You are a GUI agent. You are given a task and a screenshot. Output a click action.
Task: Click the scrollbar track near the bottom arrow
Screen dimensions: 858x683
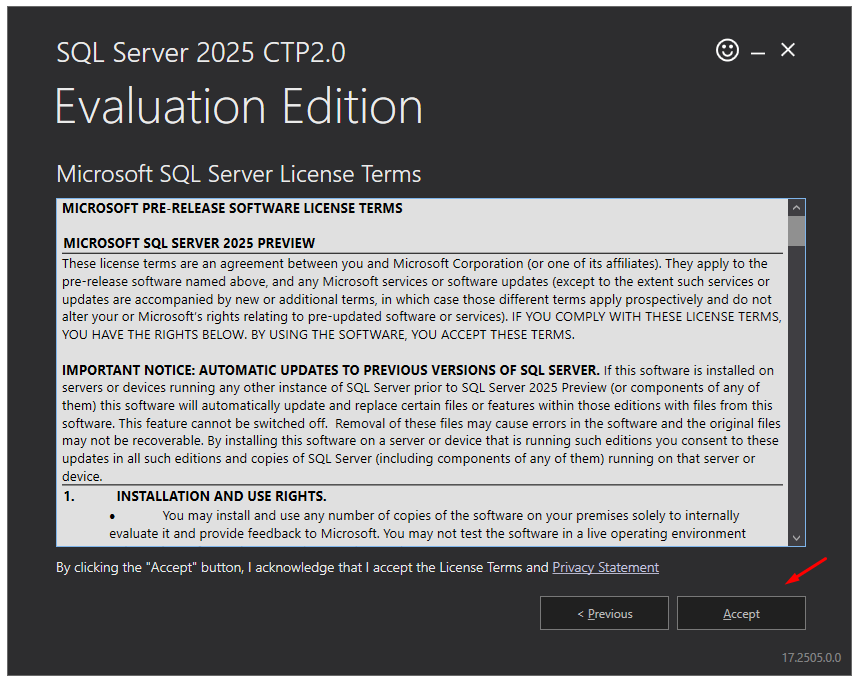[x=797, y=520]
